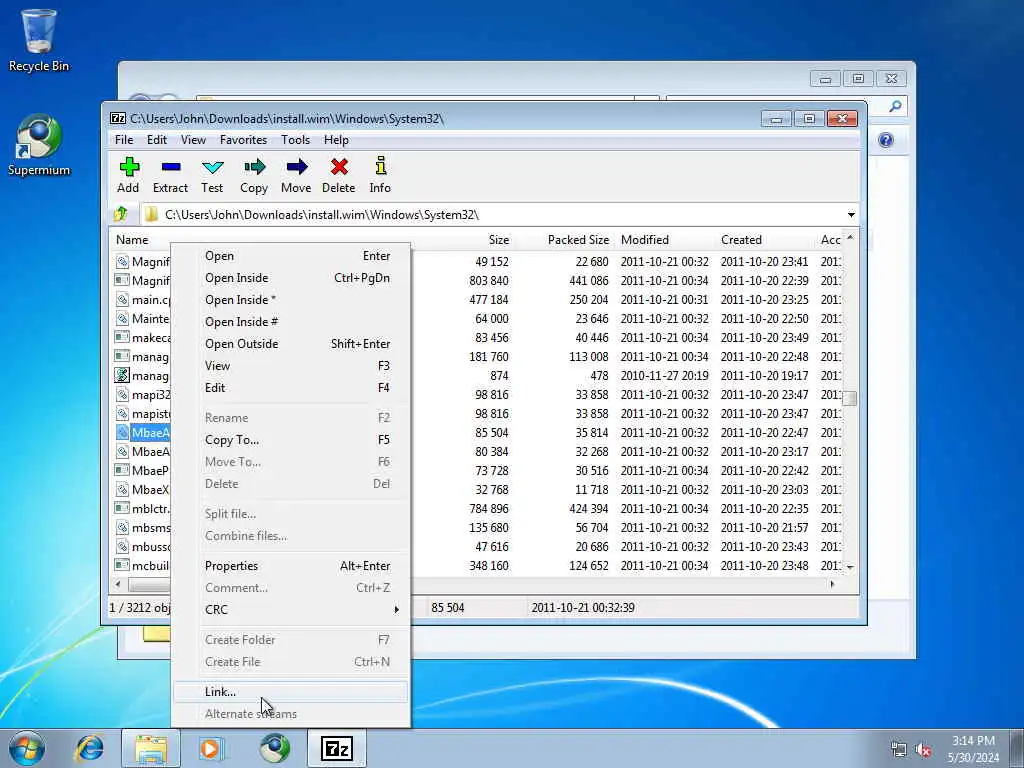Sort by Created column header

741,240
